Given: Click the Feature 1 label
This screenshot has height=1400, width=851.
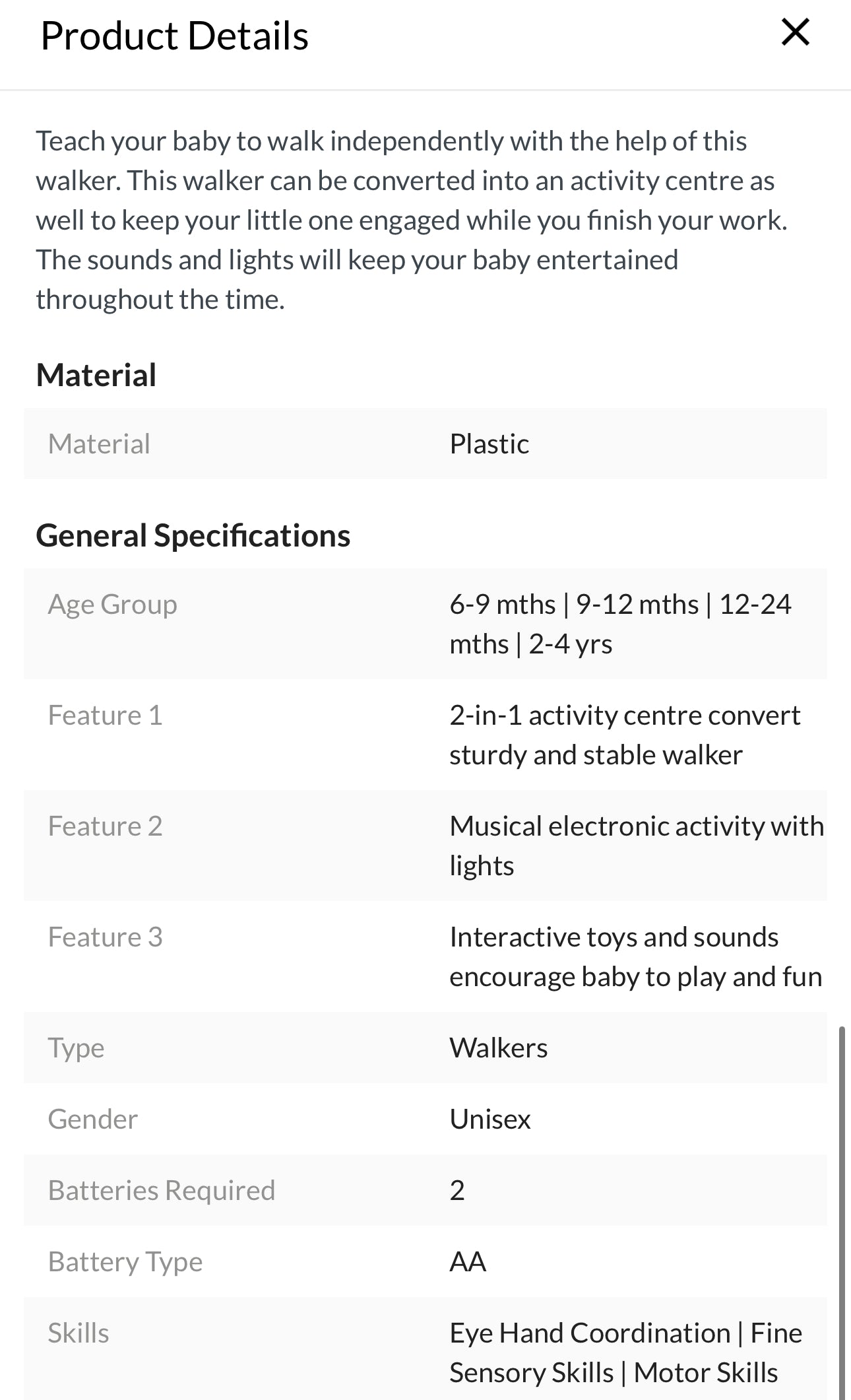Looking at the screenshot, I should point(105,716).
